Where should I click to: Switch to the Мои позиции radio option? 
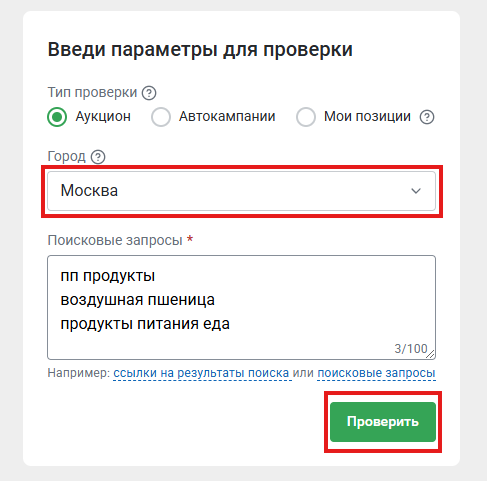click(x=306, y=117)
